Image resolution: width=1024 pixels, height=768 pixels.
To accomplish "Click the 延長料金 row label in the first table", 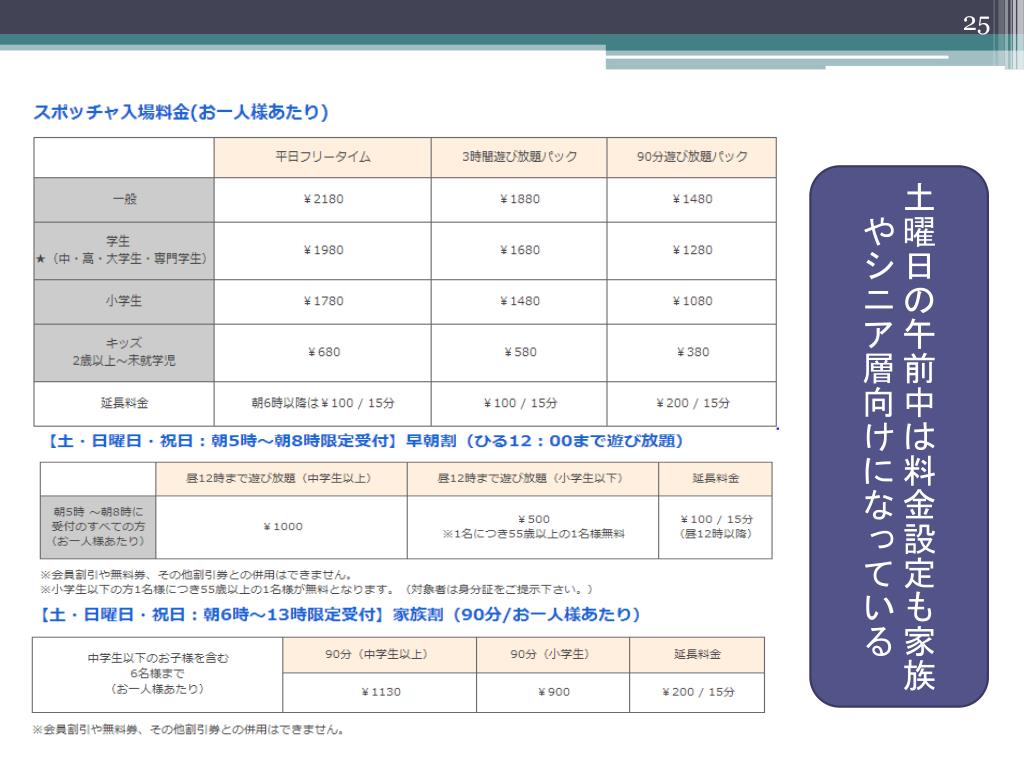I will 124,404.
